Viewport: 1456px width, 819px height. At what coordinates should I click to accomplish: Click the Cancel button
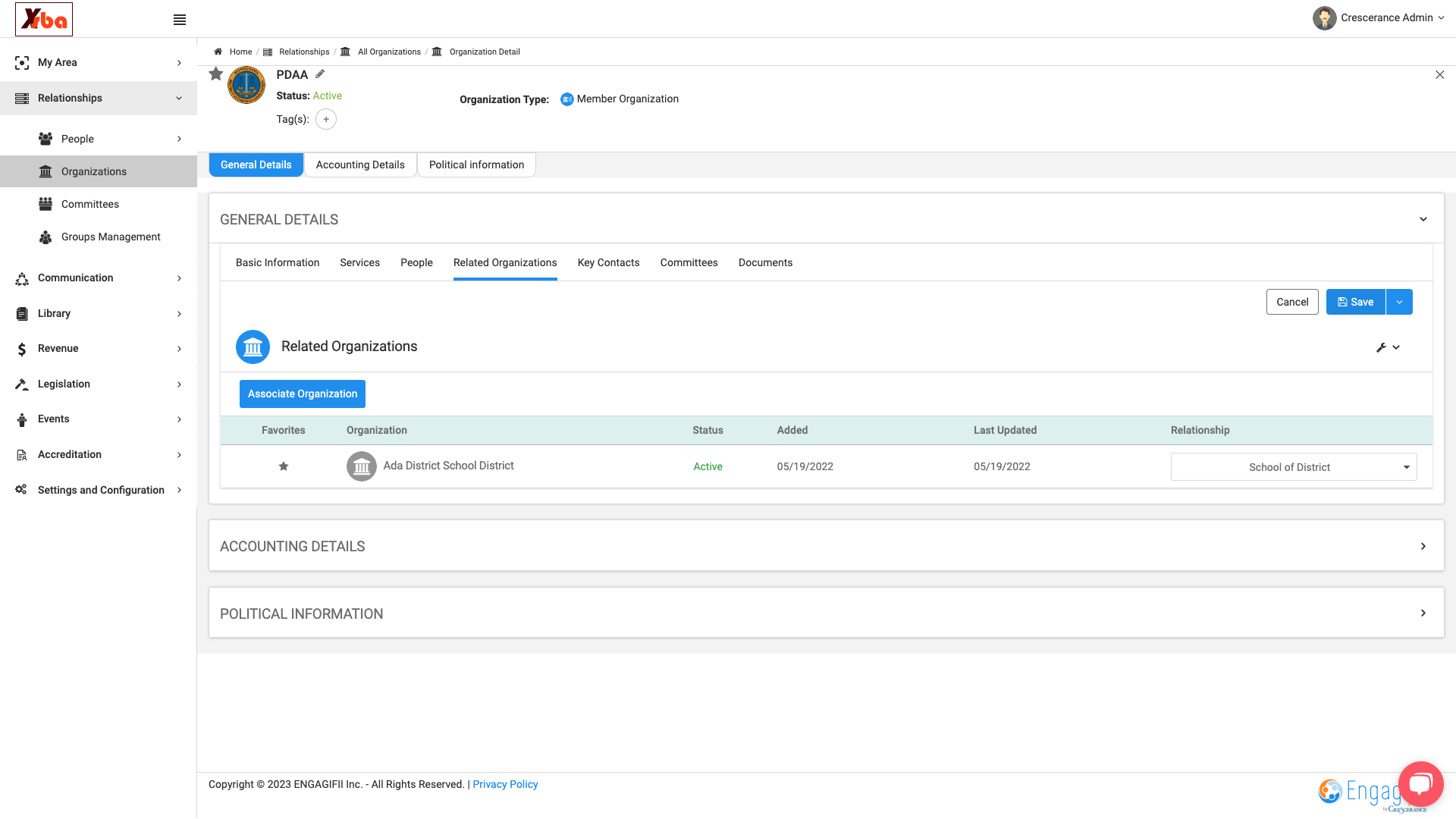[1292, 302]
